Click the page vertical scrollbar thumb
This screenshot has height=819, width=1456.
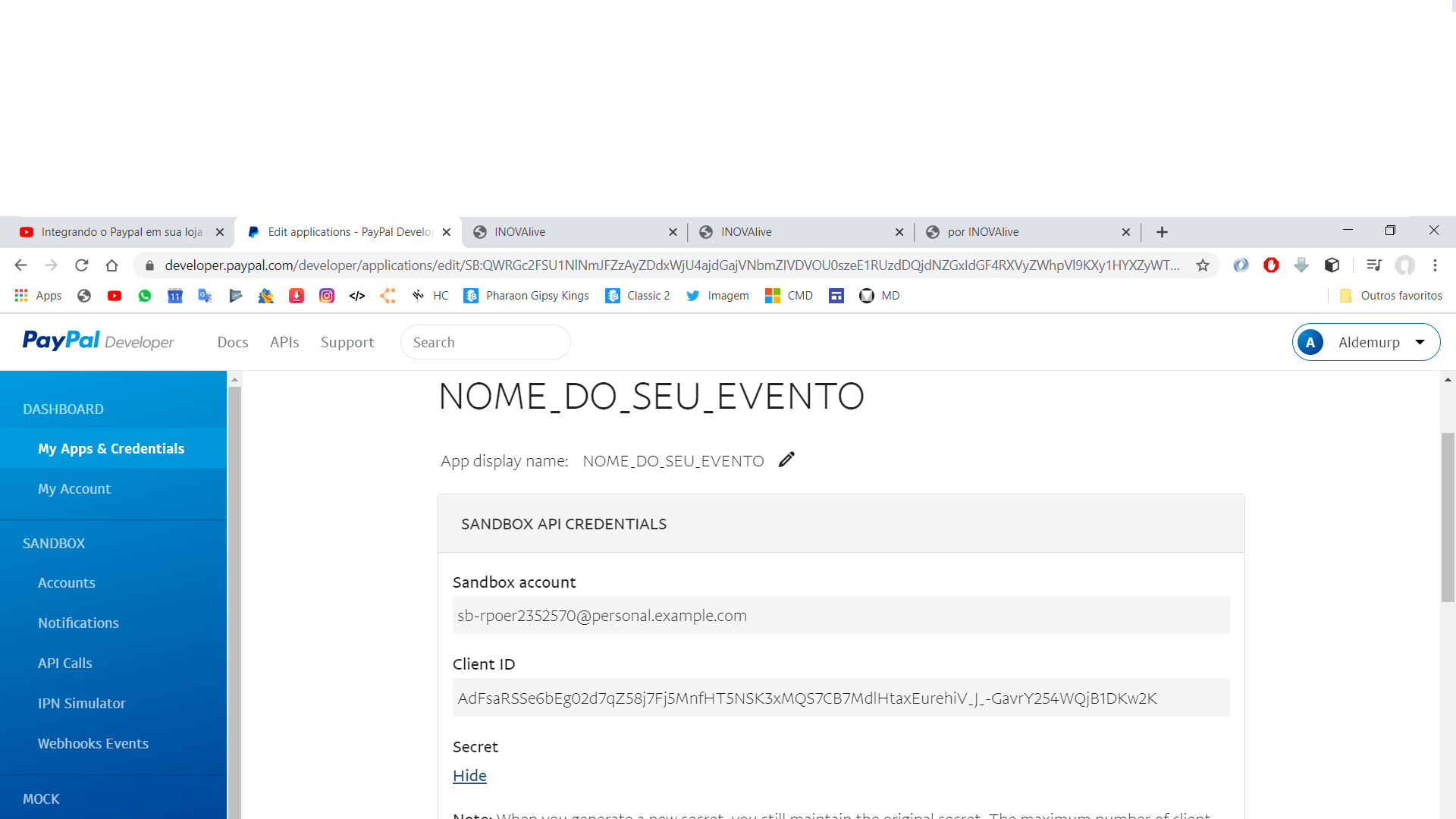click(x=1448, y=516)
